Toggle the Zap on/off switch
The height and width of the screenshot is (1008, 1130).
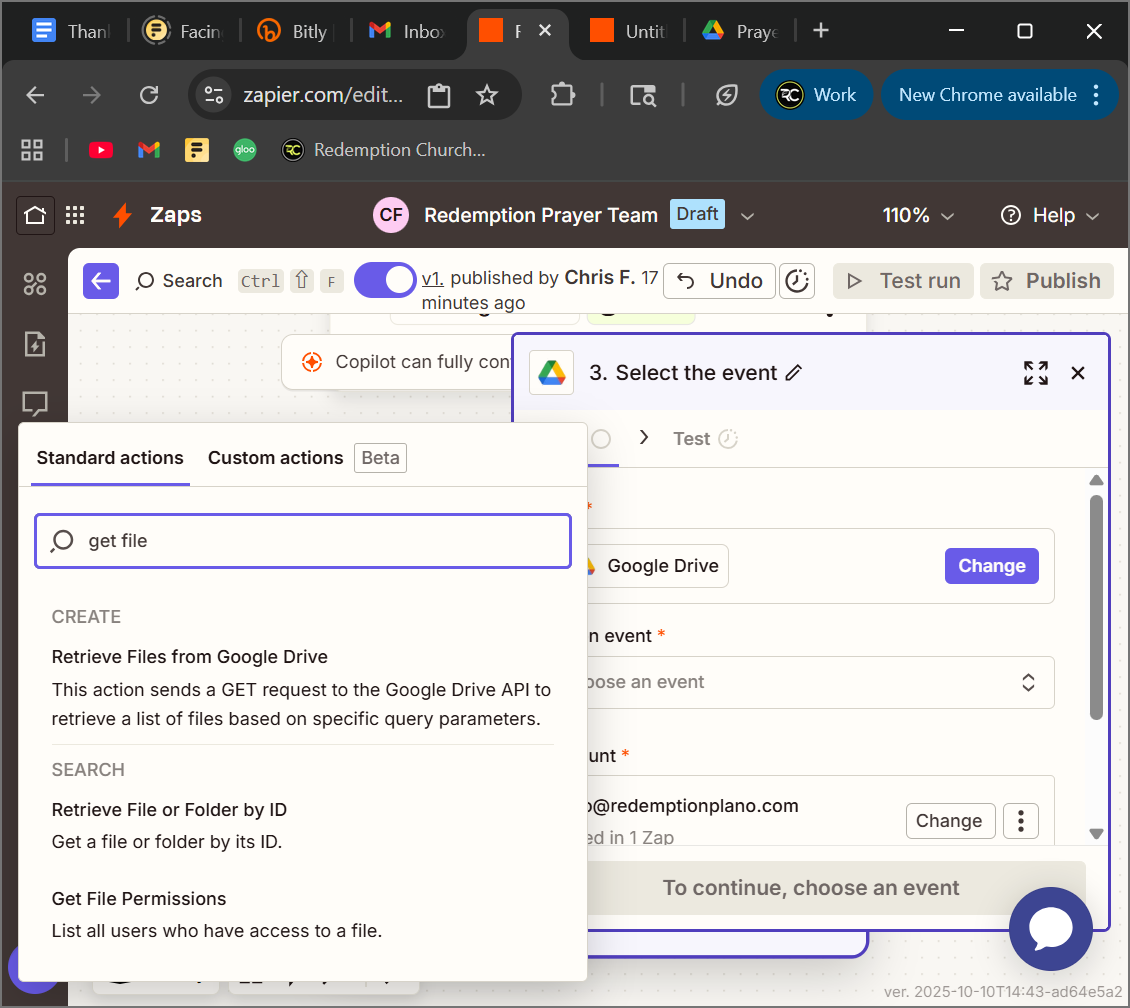(385, 280)
